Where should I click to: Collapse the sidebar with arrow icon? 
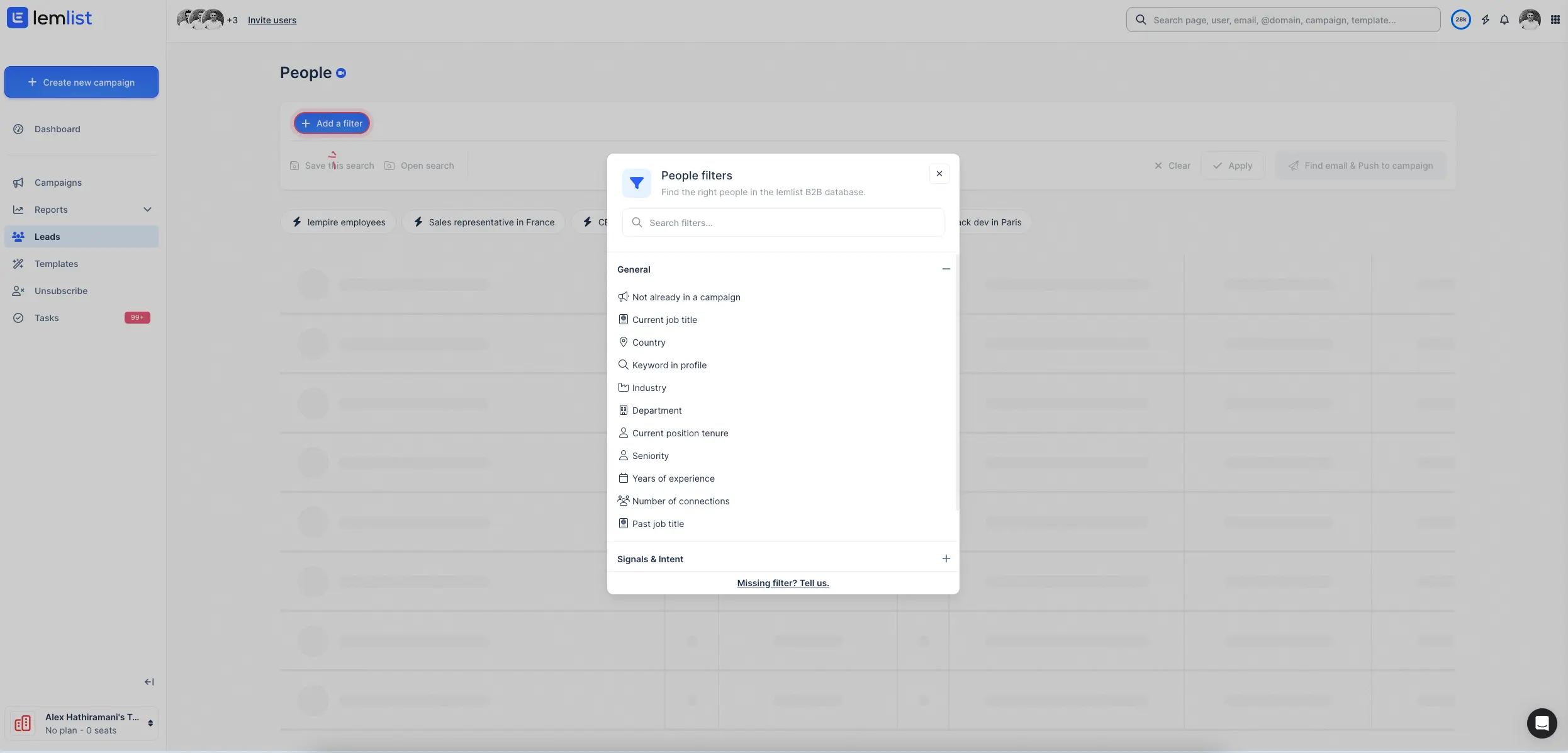coord(149,682)
